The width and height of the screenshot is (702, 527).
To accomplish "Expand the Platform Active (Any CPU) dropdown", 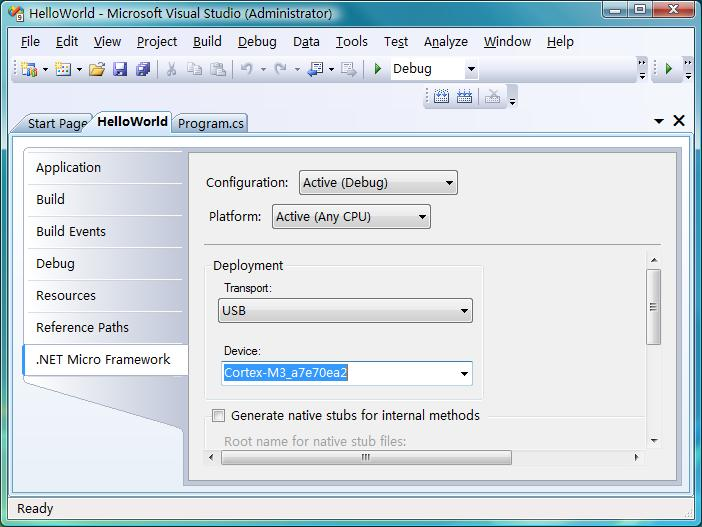I will (351, 217).
